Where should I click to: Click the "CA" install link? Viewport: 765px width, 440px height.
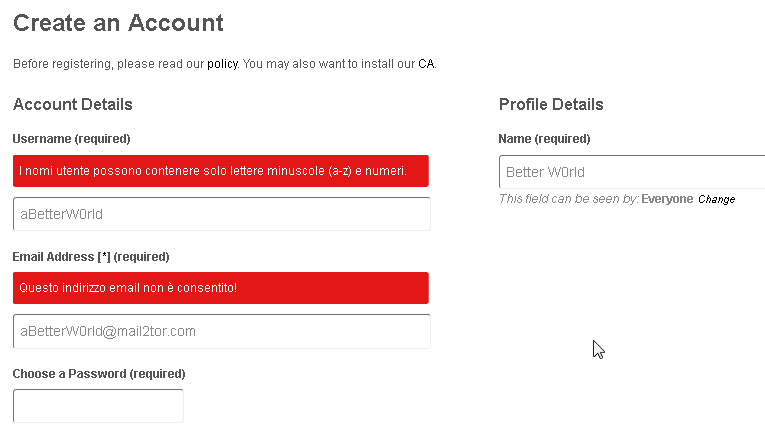pyautogui.click(x=426, y=64)
